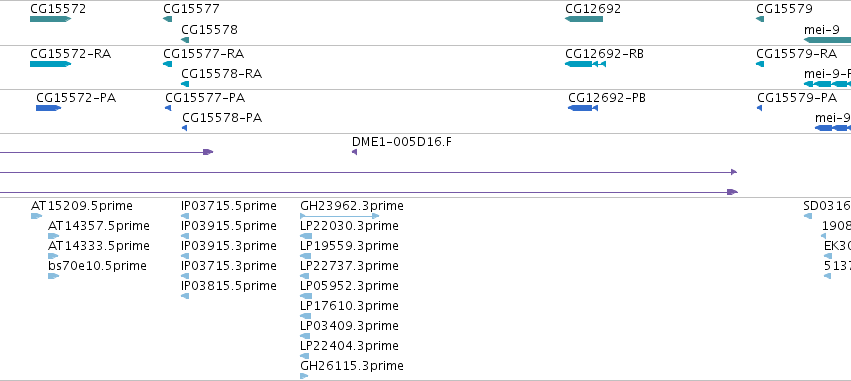The width and height of the screenshot is (851, 381).
Task: Click the CG12692 gene arrow glyph
Action: click(x=584, y=19)
